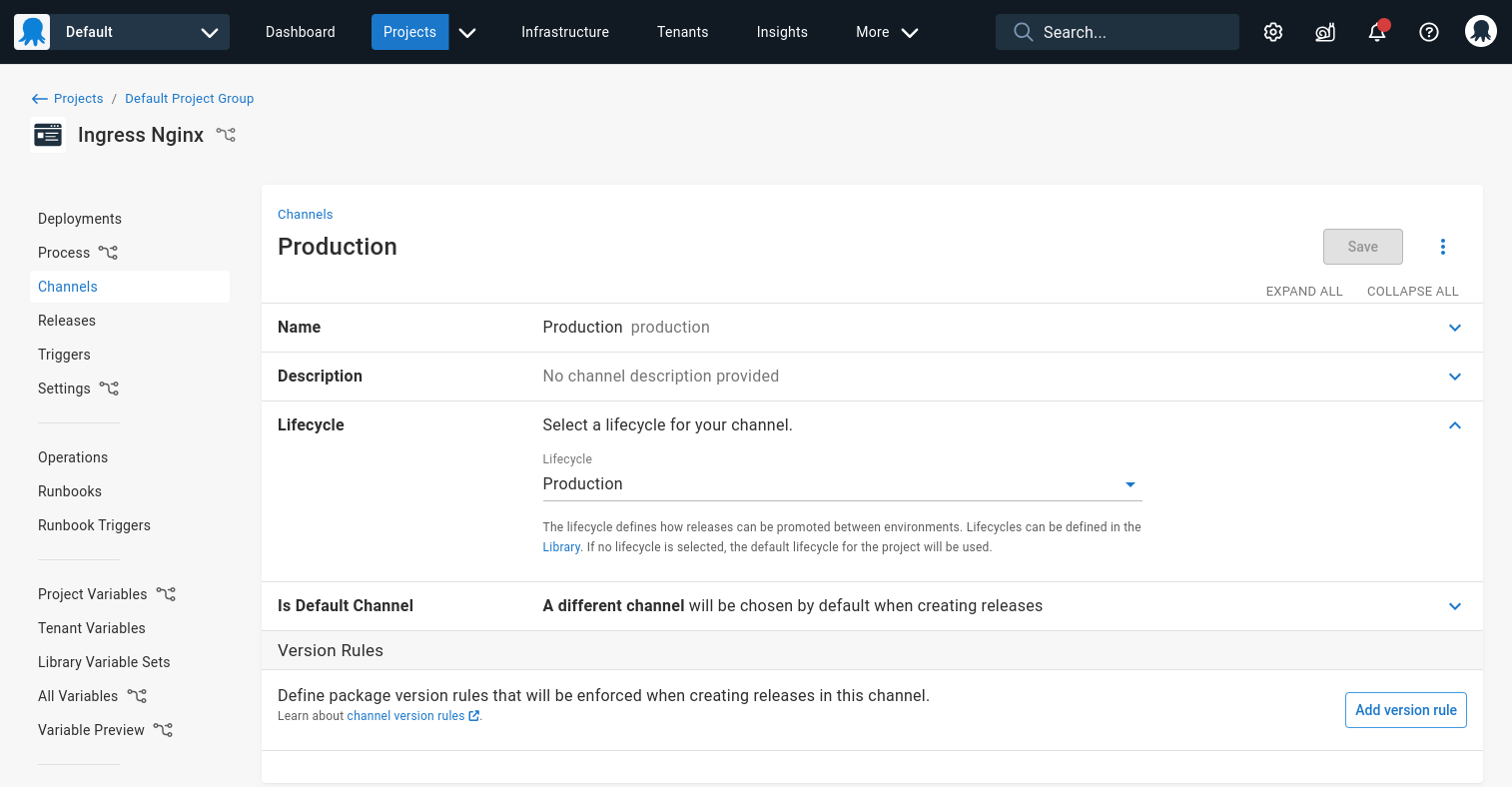Expand the Name section chevron
Viewport: 1512px width, 787px height.
tap(1455, 328)
